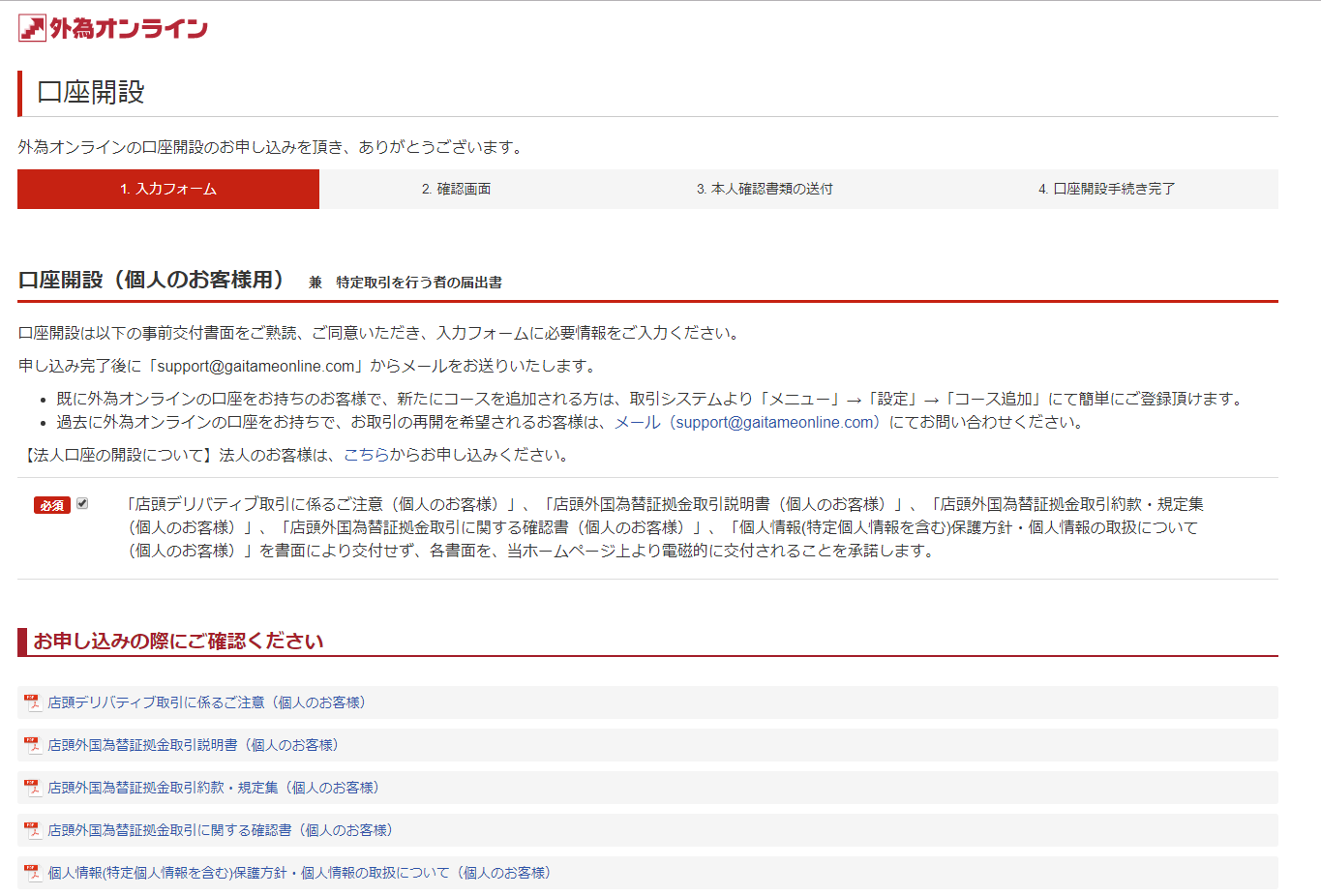Open 店頭デリバティブ取引に係るご注意 document link

click(208, 702)
